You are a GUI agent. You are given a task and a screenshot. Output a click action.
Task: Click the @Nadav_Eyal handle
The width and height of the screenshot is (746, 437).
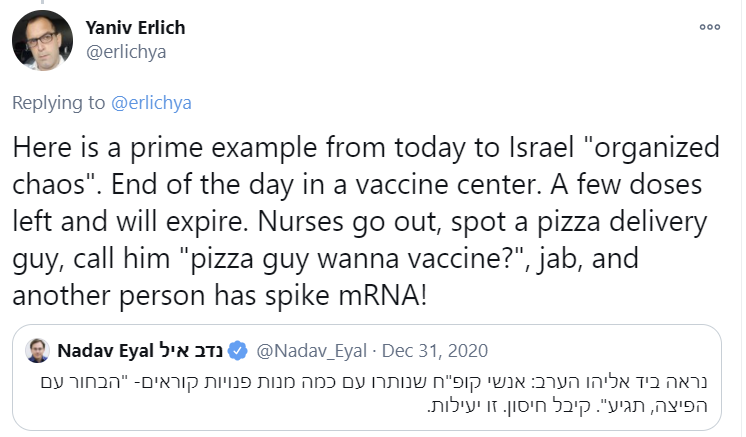(x=309, y=351)
